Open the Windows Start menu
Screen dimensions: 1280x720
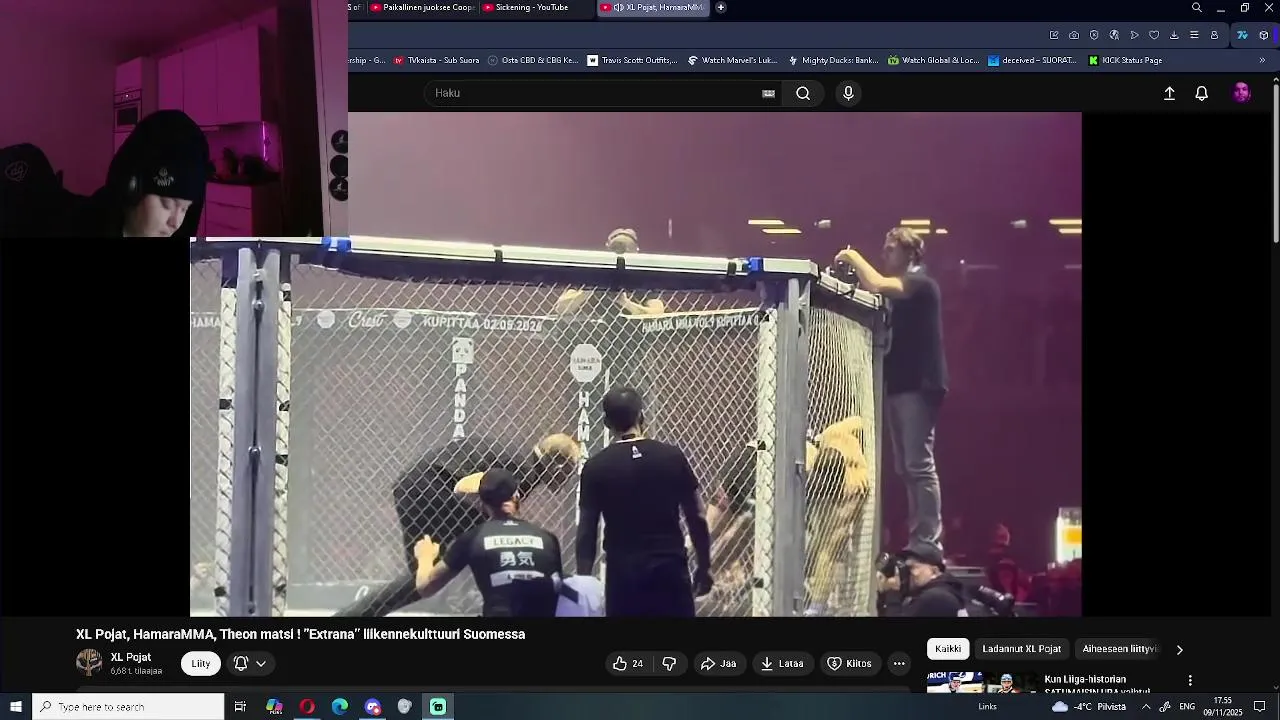tap(16, 707)
